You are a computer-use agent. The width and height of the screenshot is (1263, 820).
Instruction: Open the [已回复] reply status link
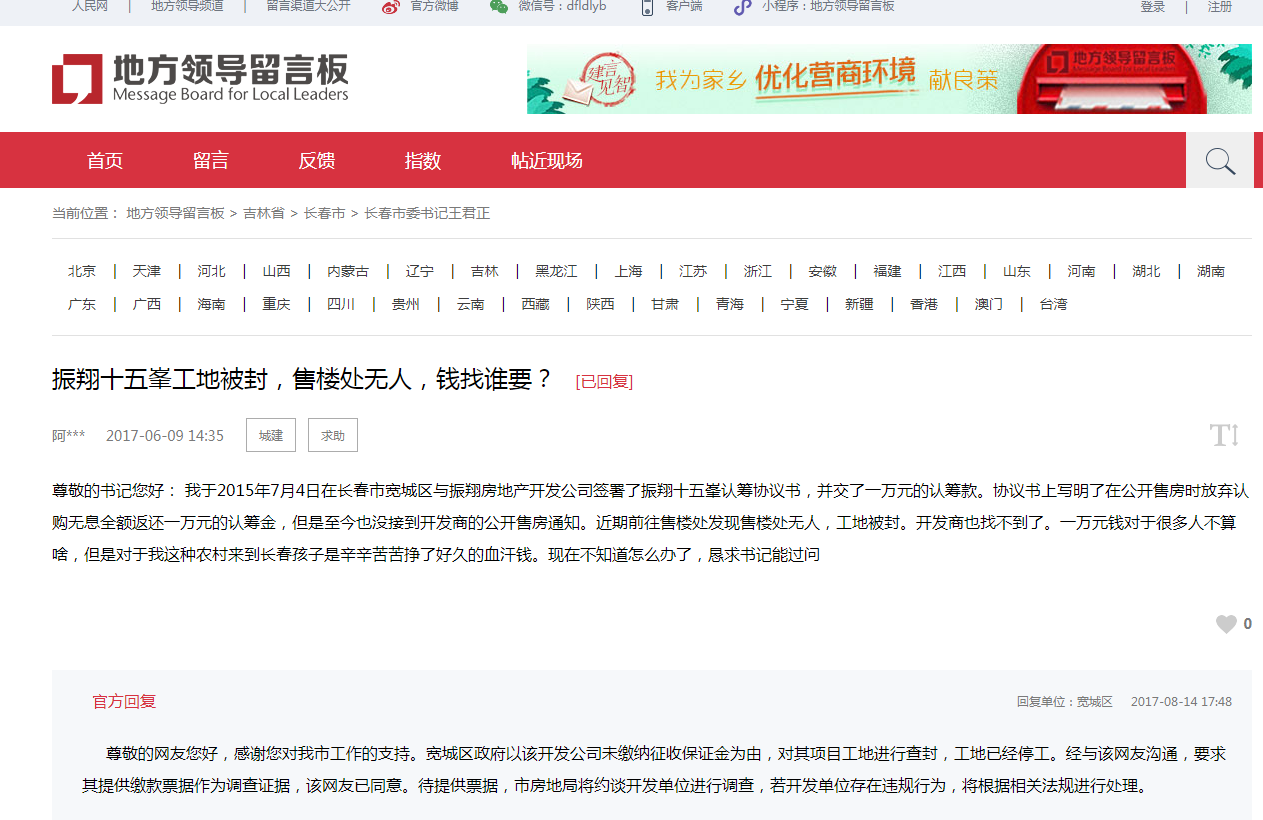tap(604, 381)
